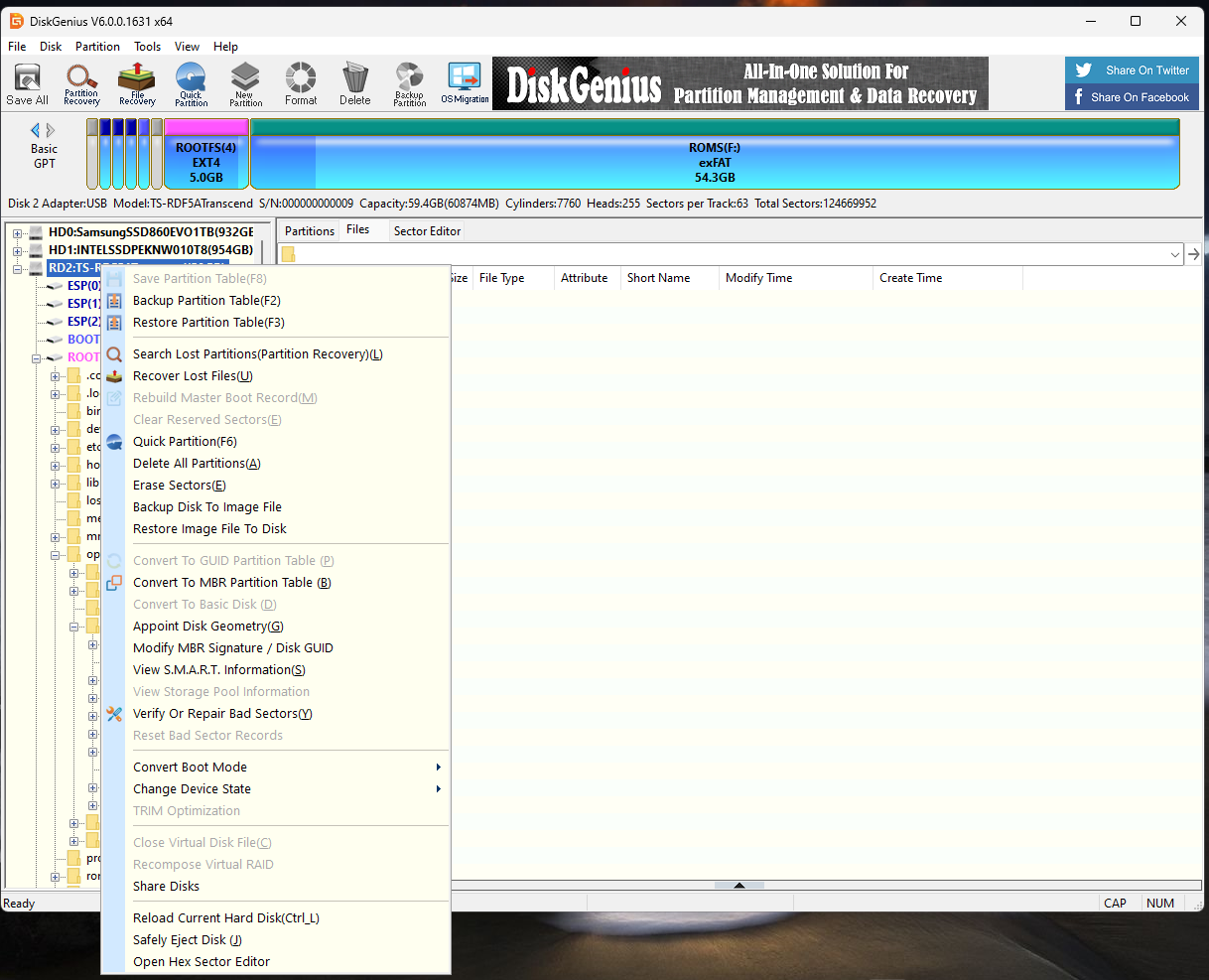Click the DiskGenius app logo in title bar

(16, 21)
